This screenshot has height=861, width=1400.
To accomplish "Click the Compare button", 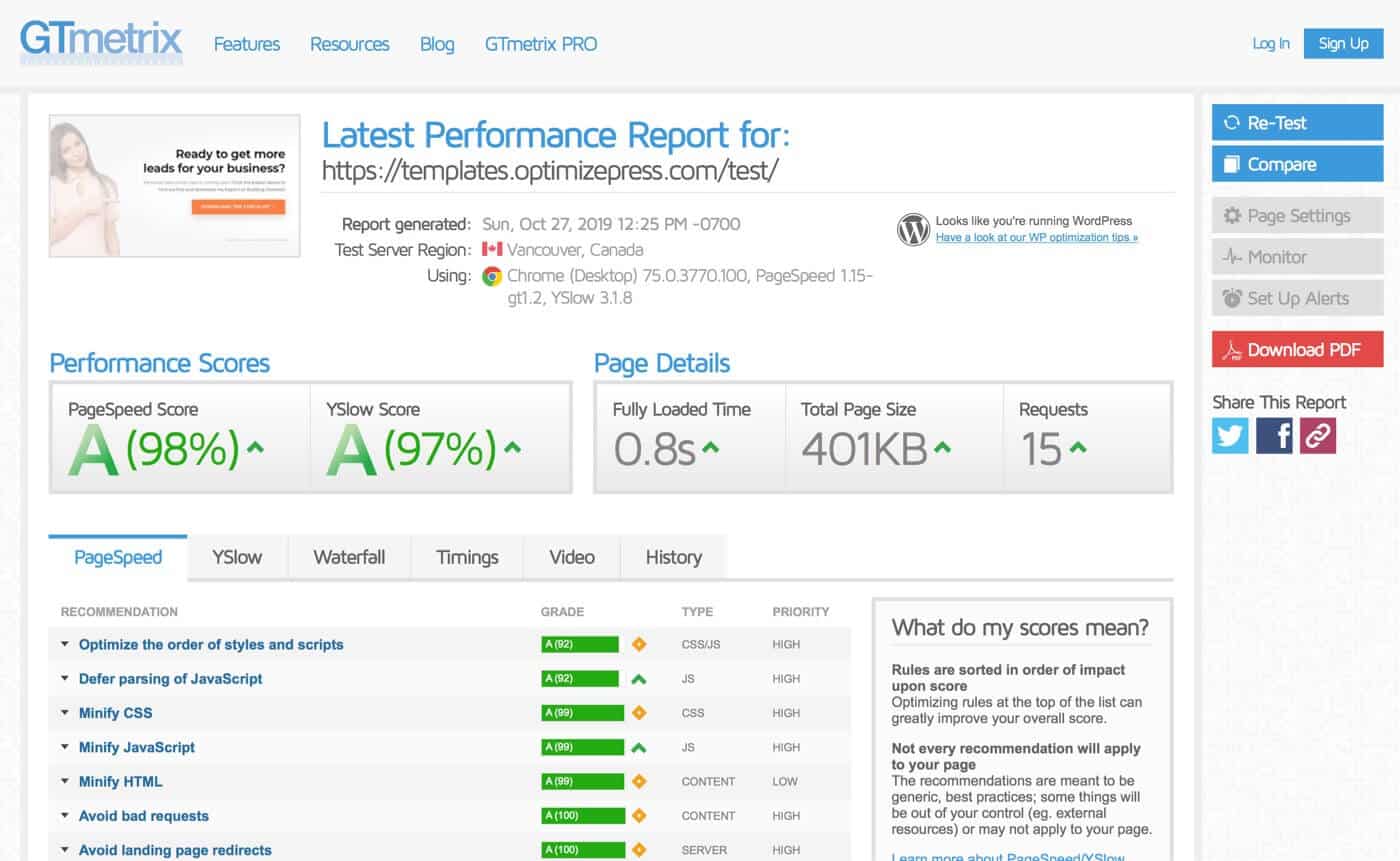I will pos(1298,164).
